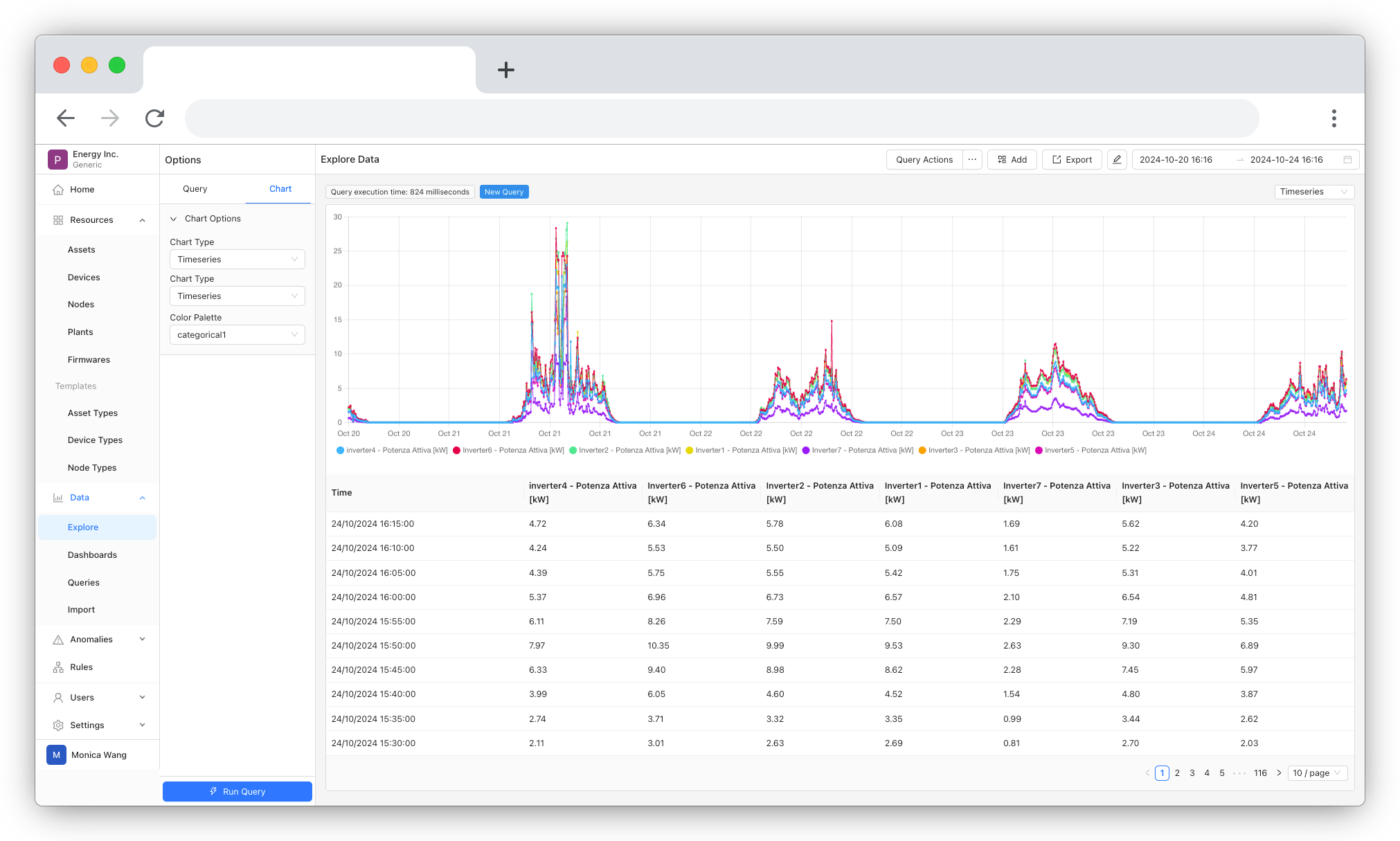Click the Settings gear icon in sidebar
Image resolution: width=1400 pixels, height=841 pixels.
pos(58,725)
